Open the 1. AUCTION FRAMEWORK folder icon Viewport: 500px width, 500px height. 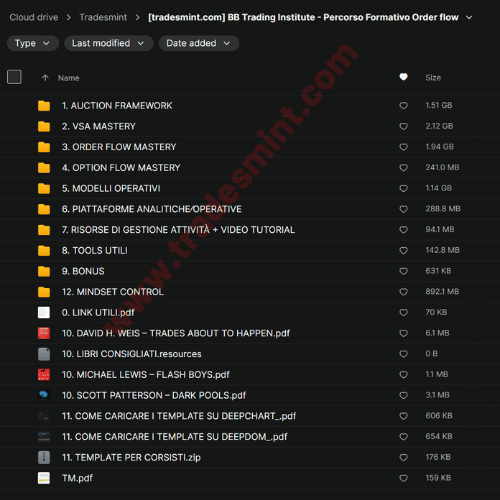click(44, 106)
